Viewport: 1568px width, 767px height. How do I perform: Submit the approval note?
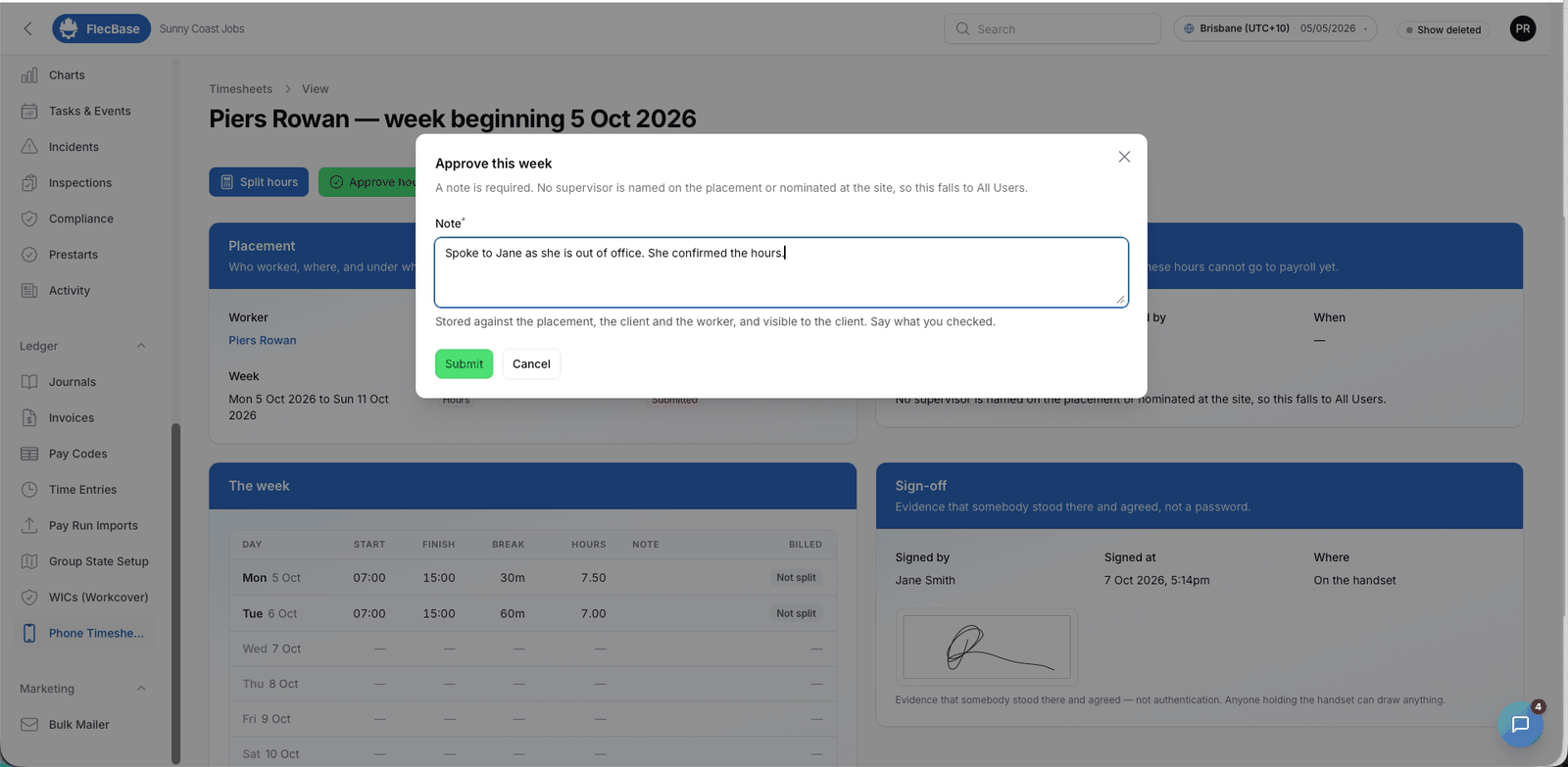coord(464,363)
